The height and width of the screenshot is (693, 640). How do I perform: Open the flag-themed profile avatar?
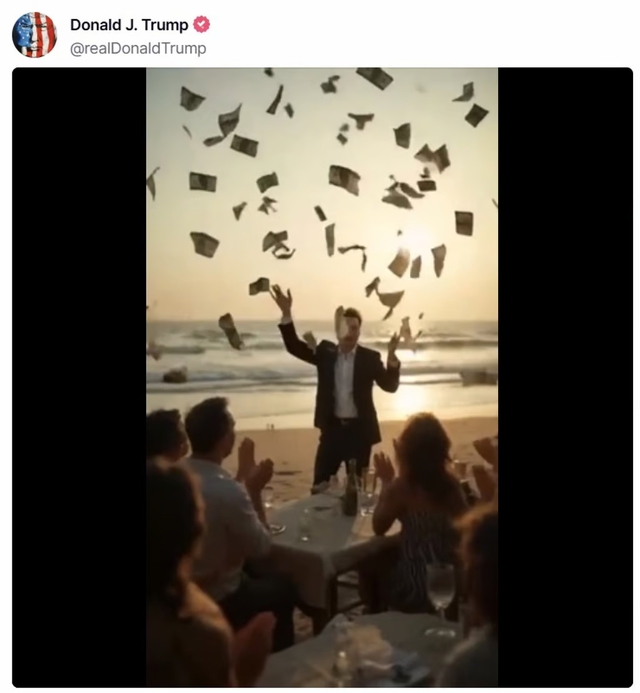point(34,35)
